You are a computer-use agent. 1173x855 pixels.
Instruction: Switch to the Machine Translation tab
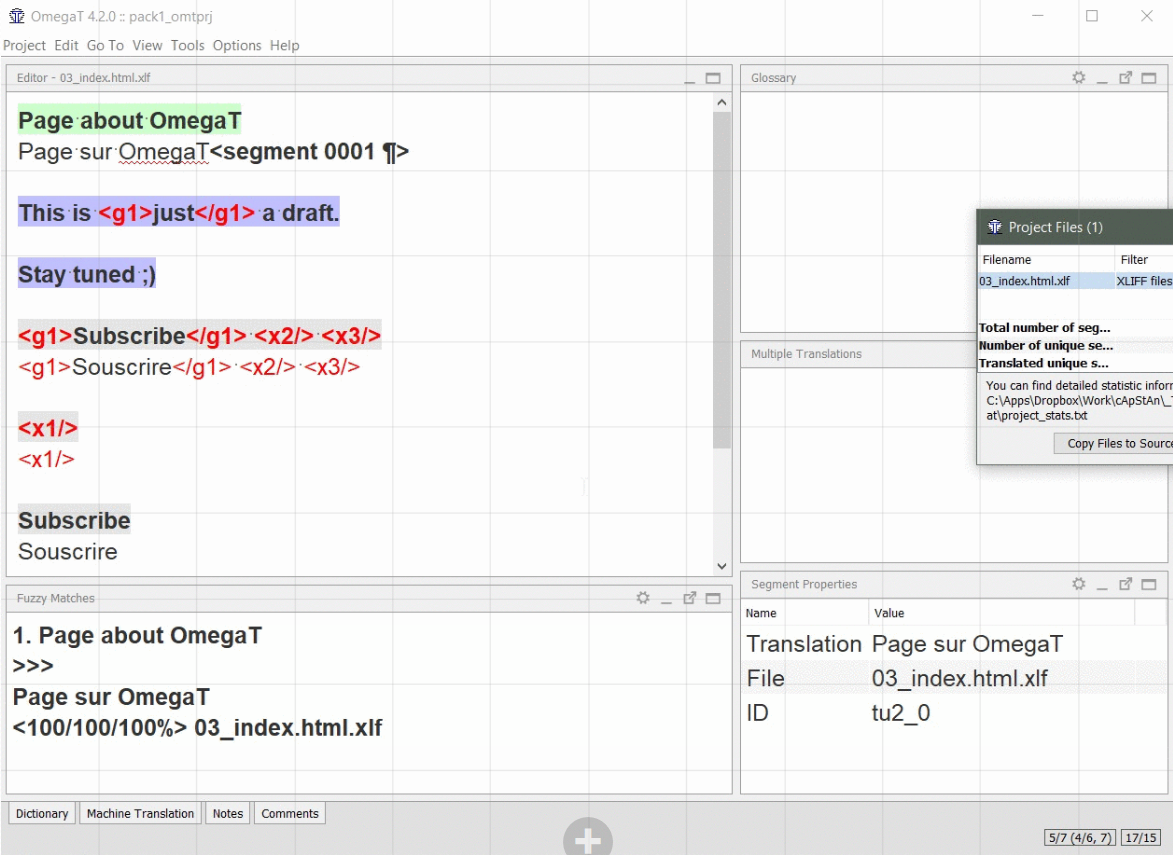click(140, 813)
